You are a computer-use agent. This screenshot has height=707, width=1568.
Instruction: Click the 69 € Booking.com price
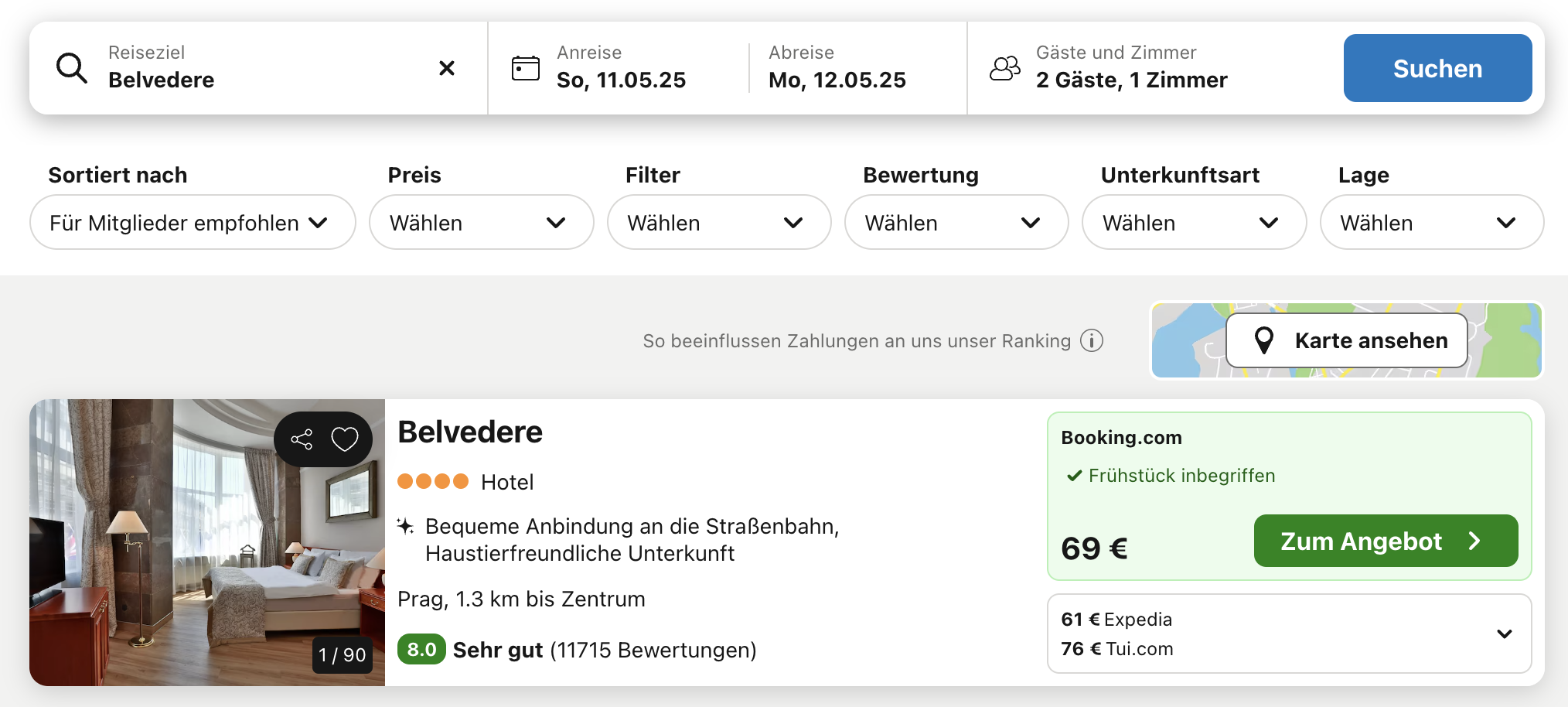click(1094, 548)
